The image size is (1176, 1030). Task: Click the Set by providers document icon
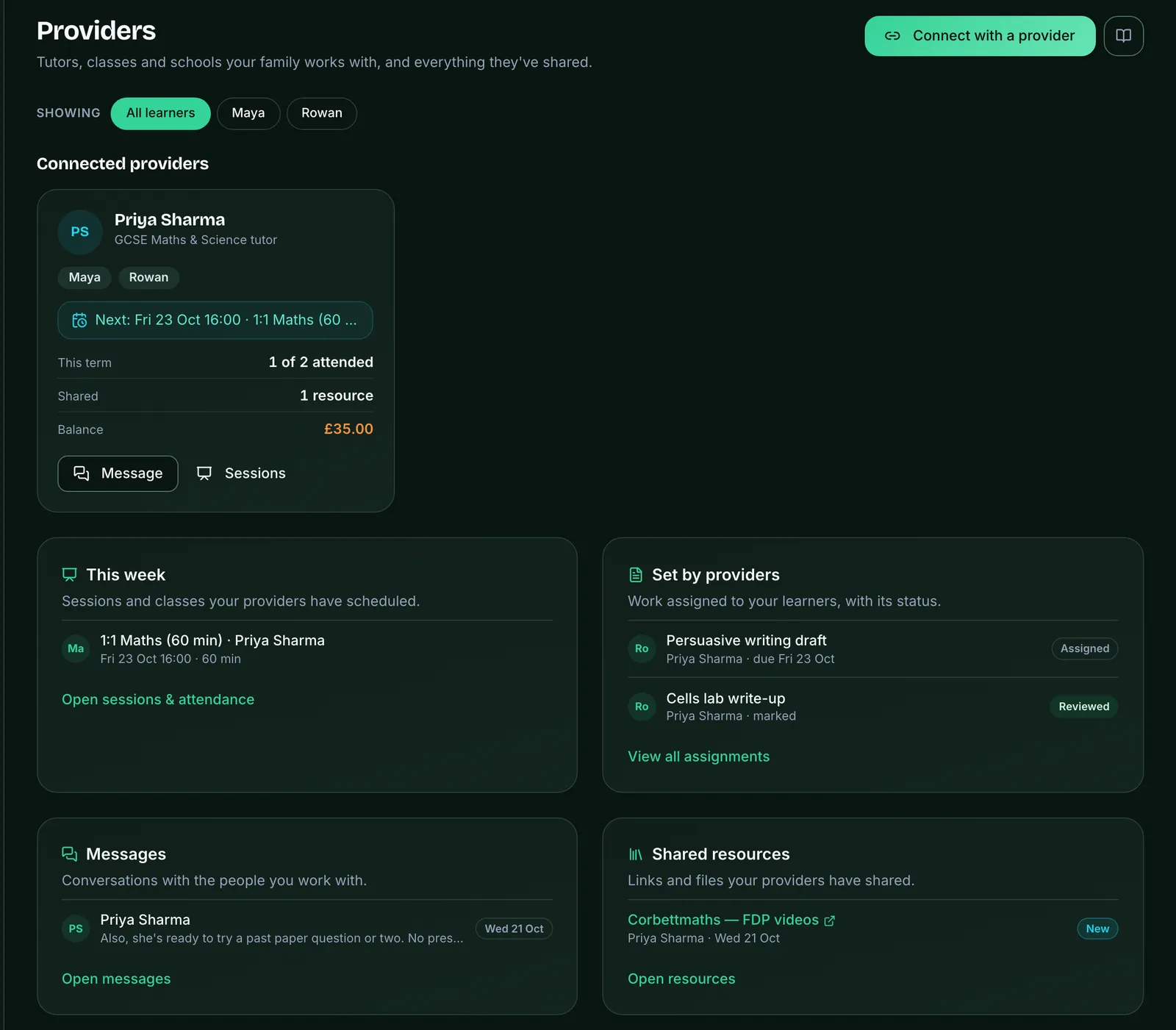pyautogui.click(x=636, y=574)
